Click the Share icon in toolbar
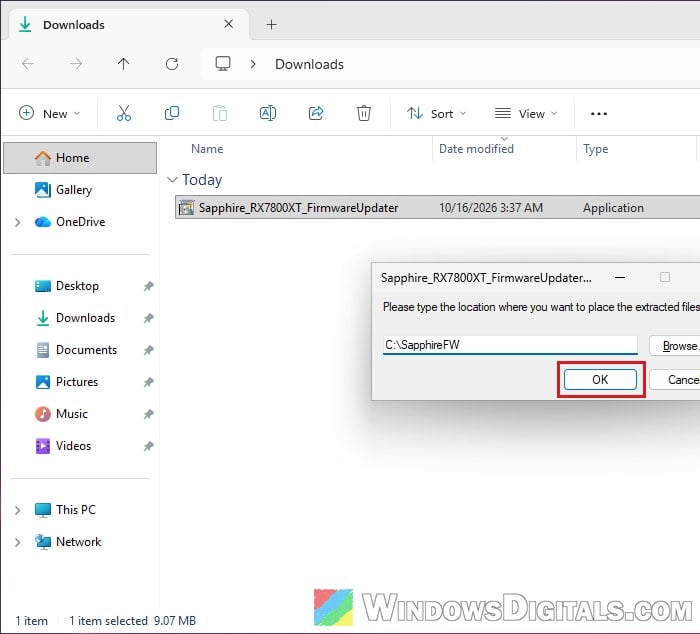Screen dimensions: 700x634 coord(316,113)
